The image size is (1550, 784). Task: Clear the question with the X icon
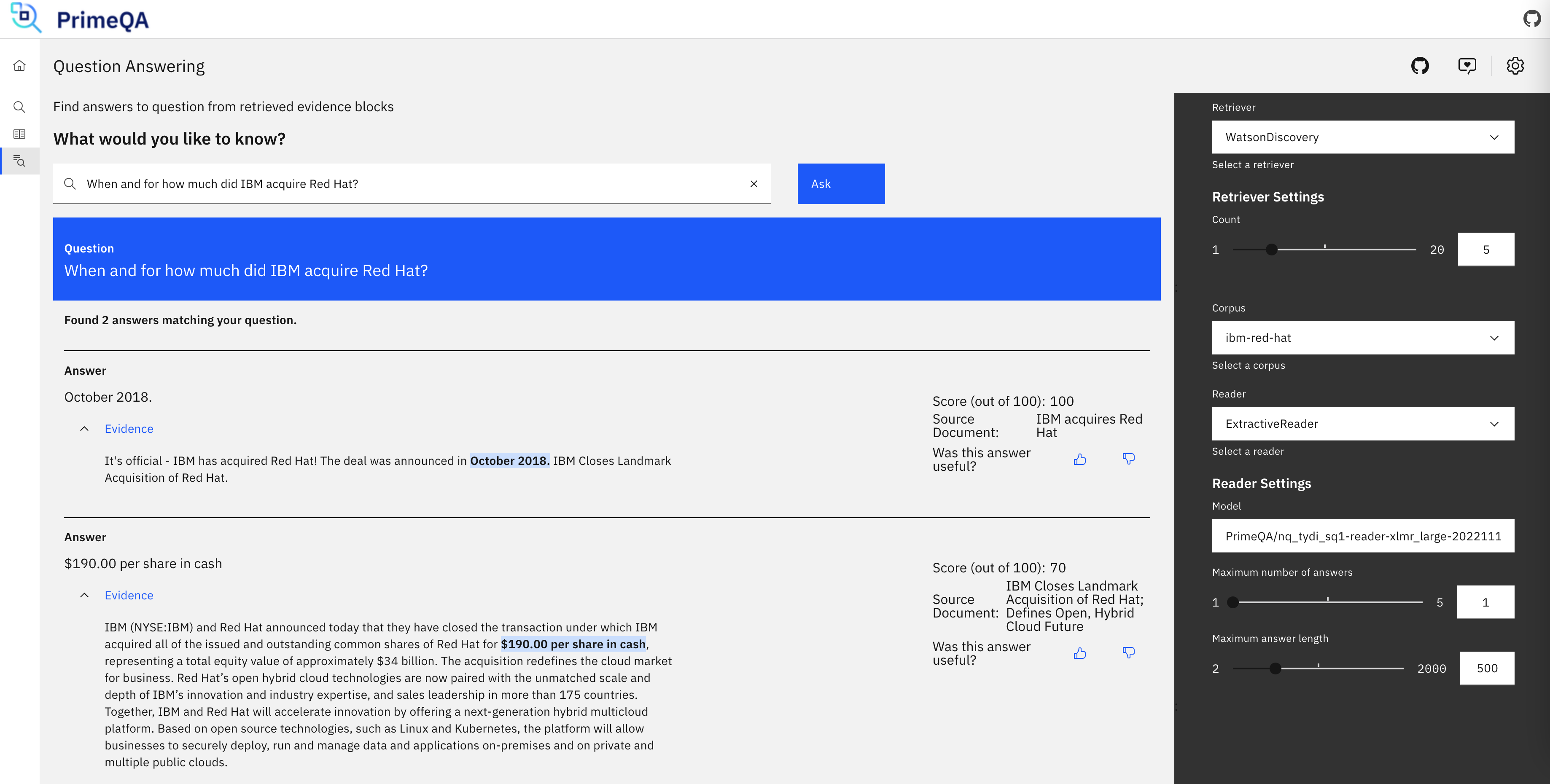pos(753,183)
